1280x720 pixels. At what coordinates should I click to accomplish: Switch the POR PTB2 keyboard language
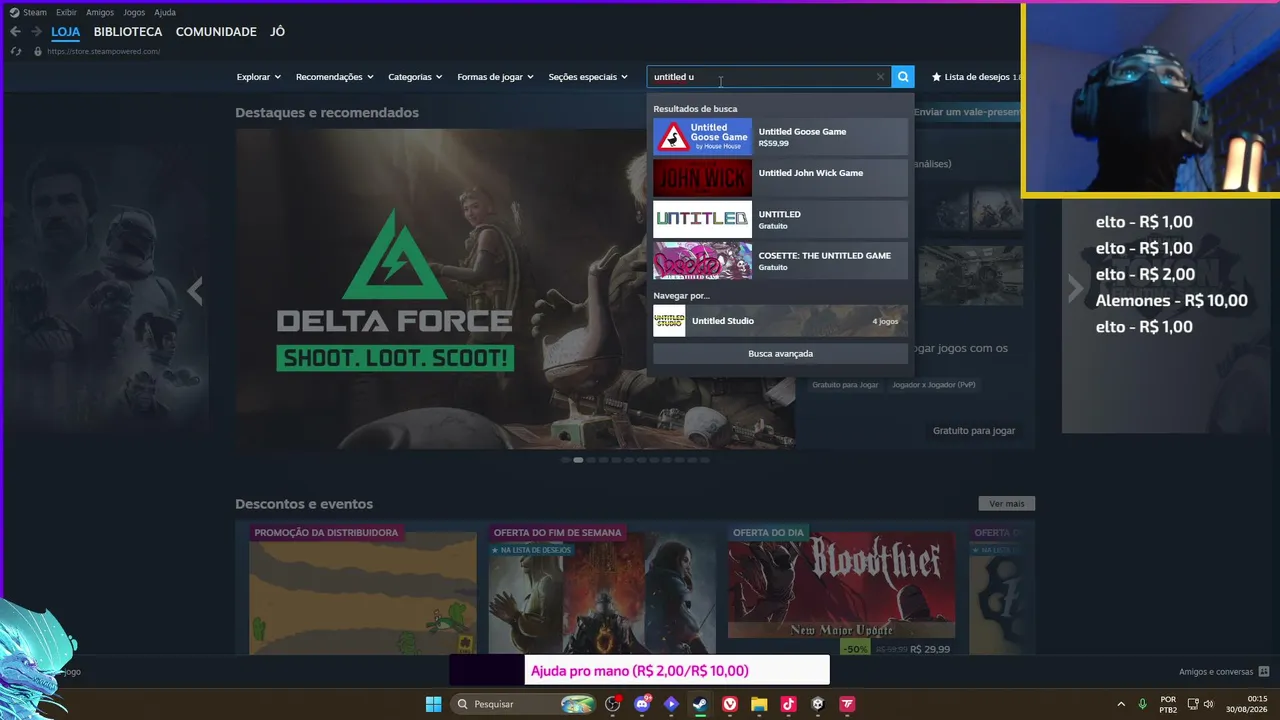1168,704
